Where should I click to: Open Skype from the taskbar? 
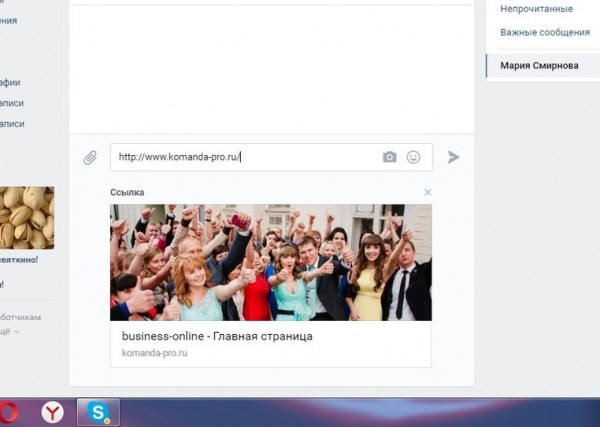click(98, 412)
